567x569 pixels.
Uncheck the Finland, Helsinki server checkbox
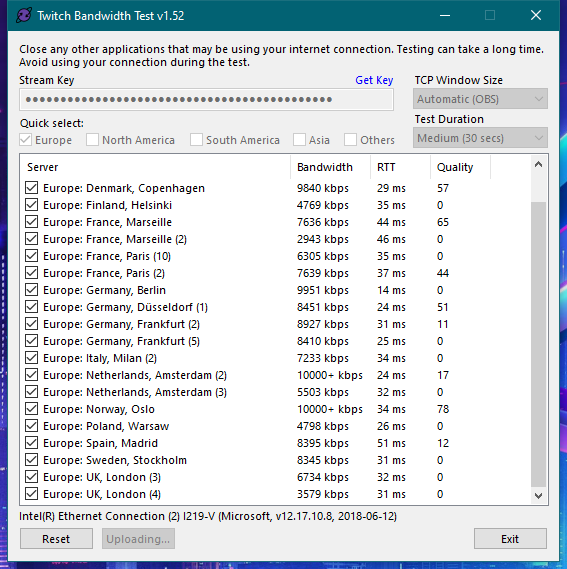click(x=32, y=205)
